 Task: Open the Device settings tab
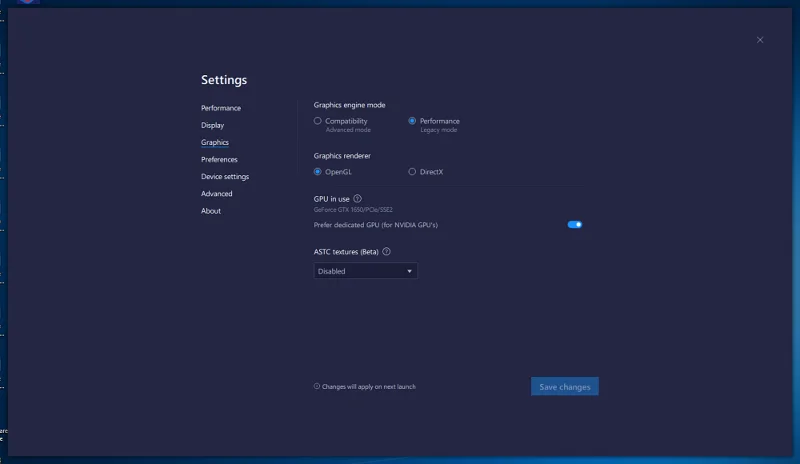pos(225,177)
